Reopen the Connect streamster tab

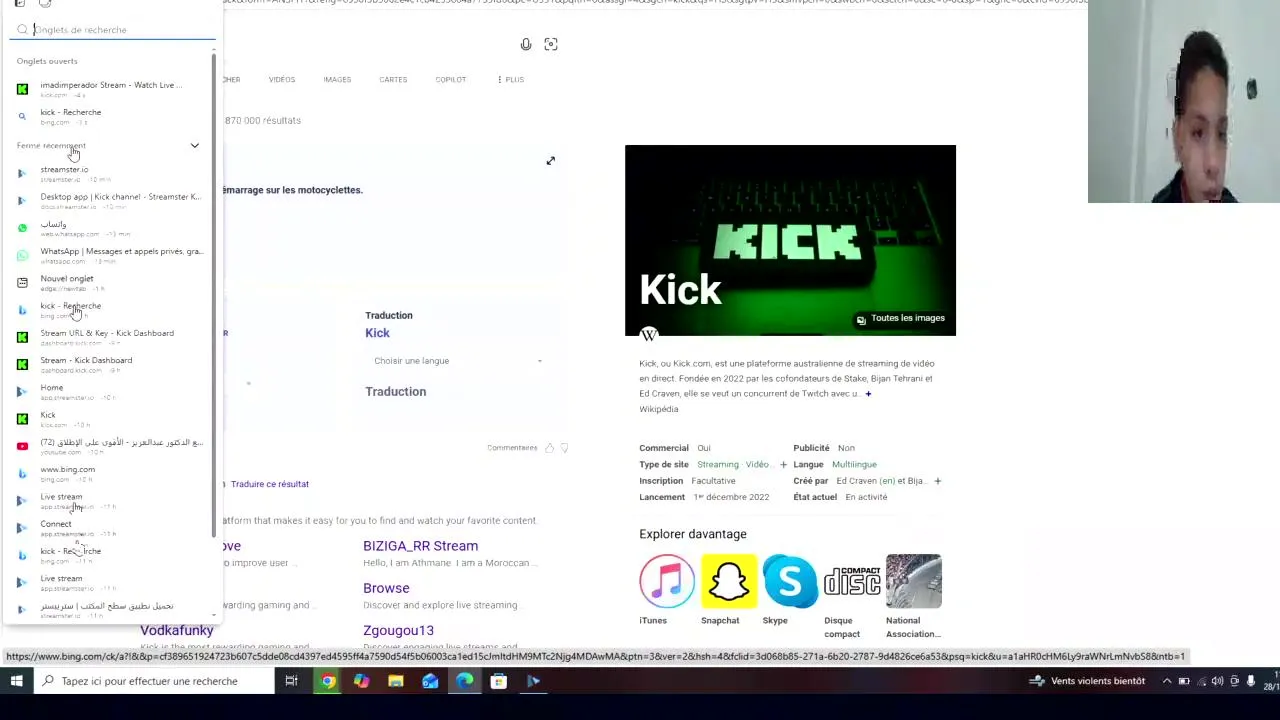[110, 528]
